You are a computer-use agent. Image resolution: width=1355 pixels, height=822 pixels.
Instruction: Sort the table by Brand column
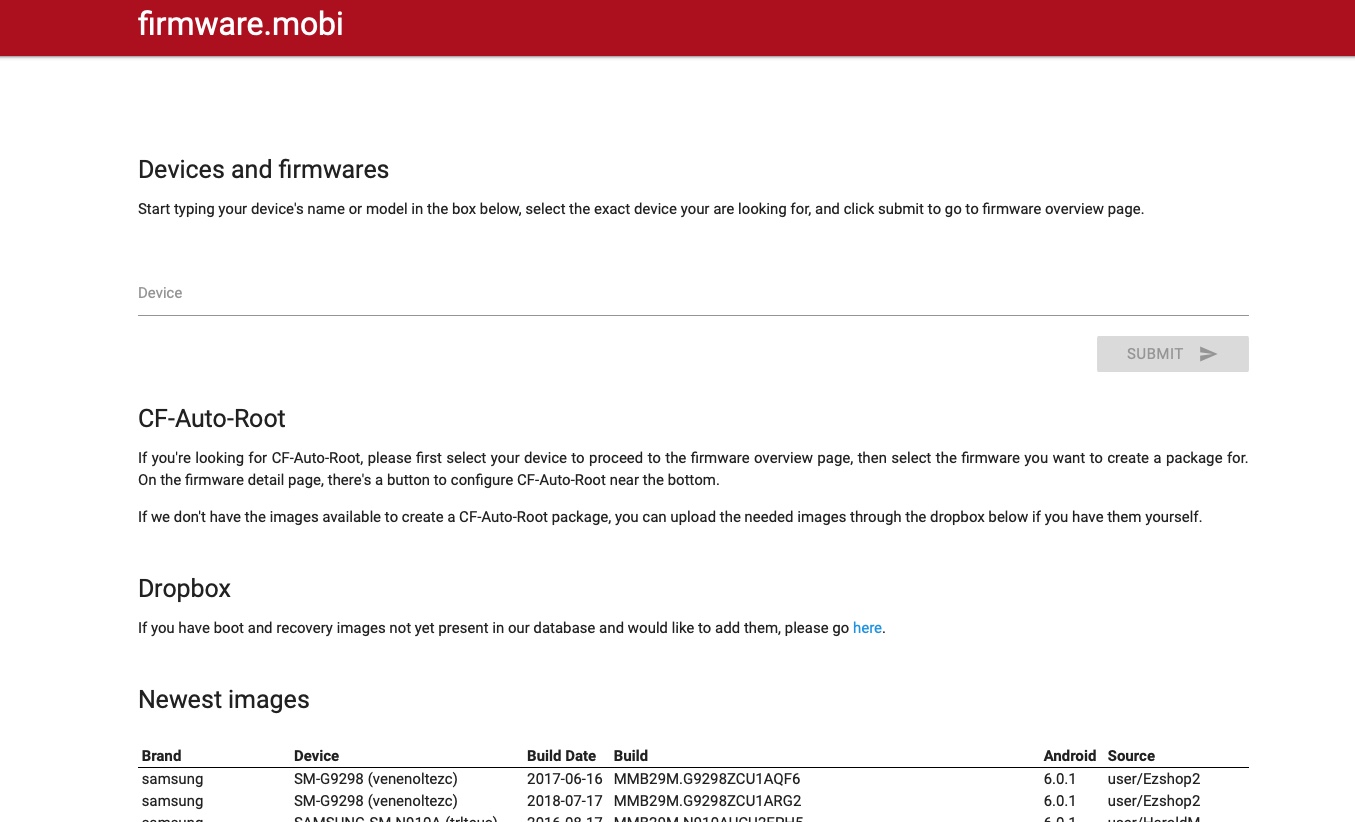pyautogui.click(x=161, y=756)
